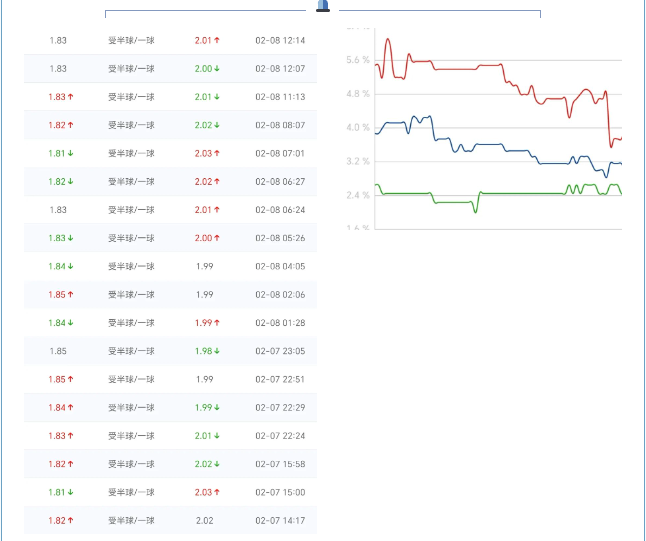Viewport: 646px width, 541px height.
Task: Click the green line on the chart
Action: 520,193
